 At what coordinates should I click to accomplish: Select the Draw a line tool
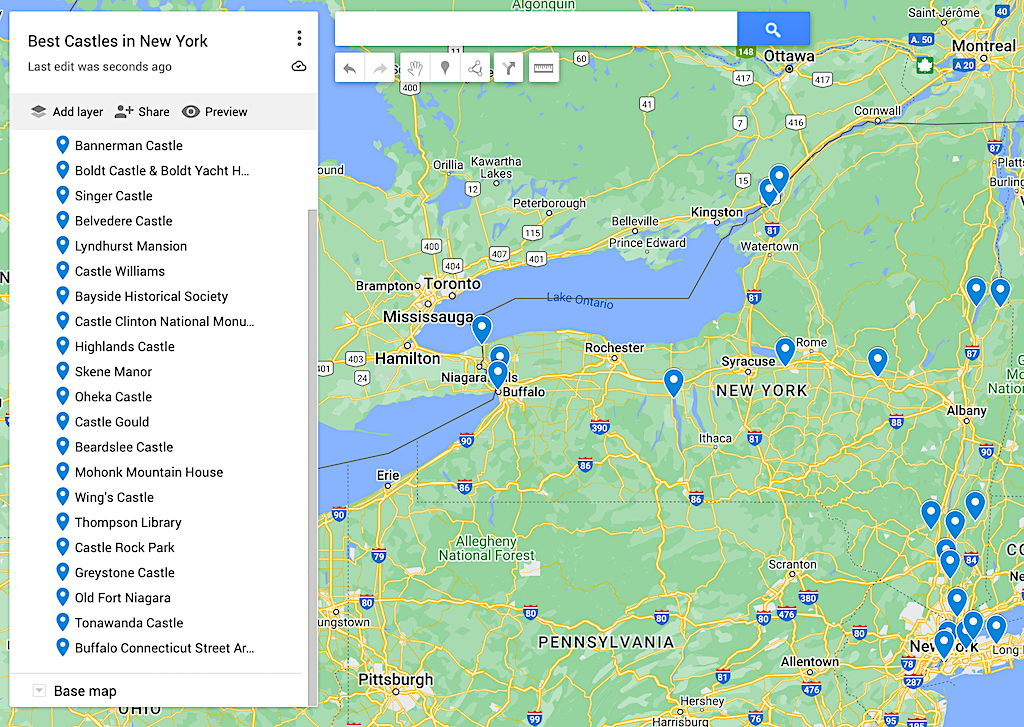coord(475,68)
